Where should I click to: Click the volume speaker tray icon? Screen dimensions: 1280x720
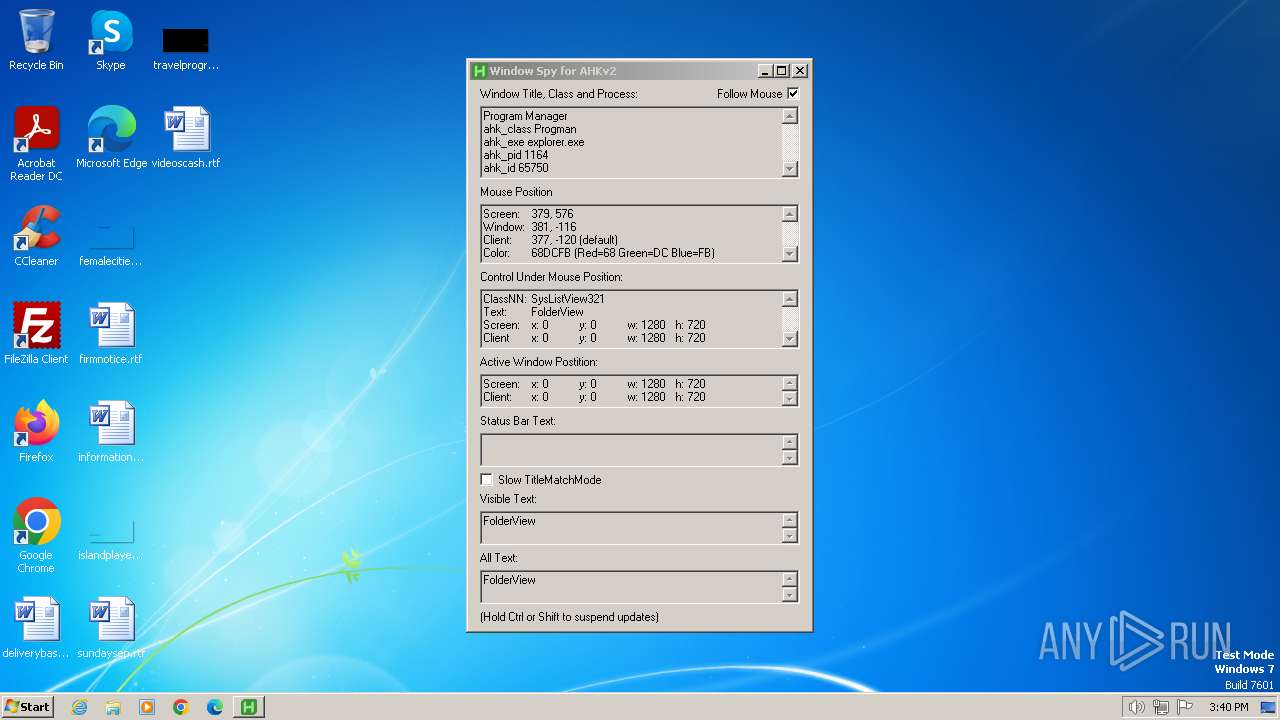point(1136,707)
